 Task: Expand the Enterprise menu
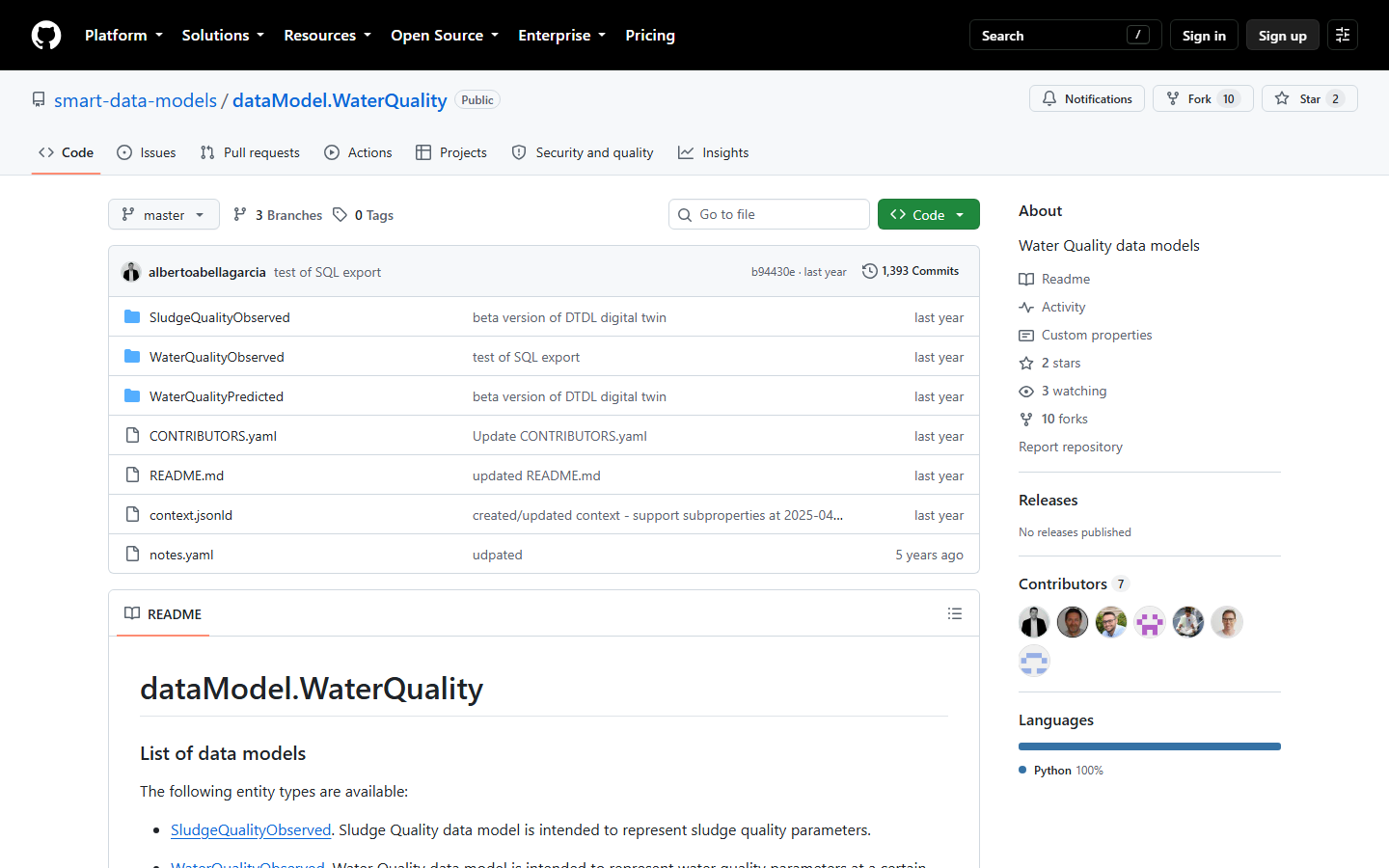561,36
